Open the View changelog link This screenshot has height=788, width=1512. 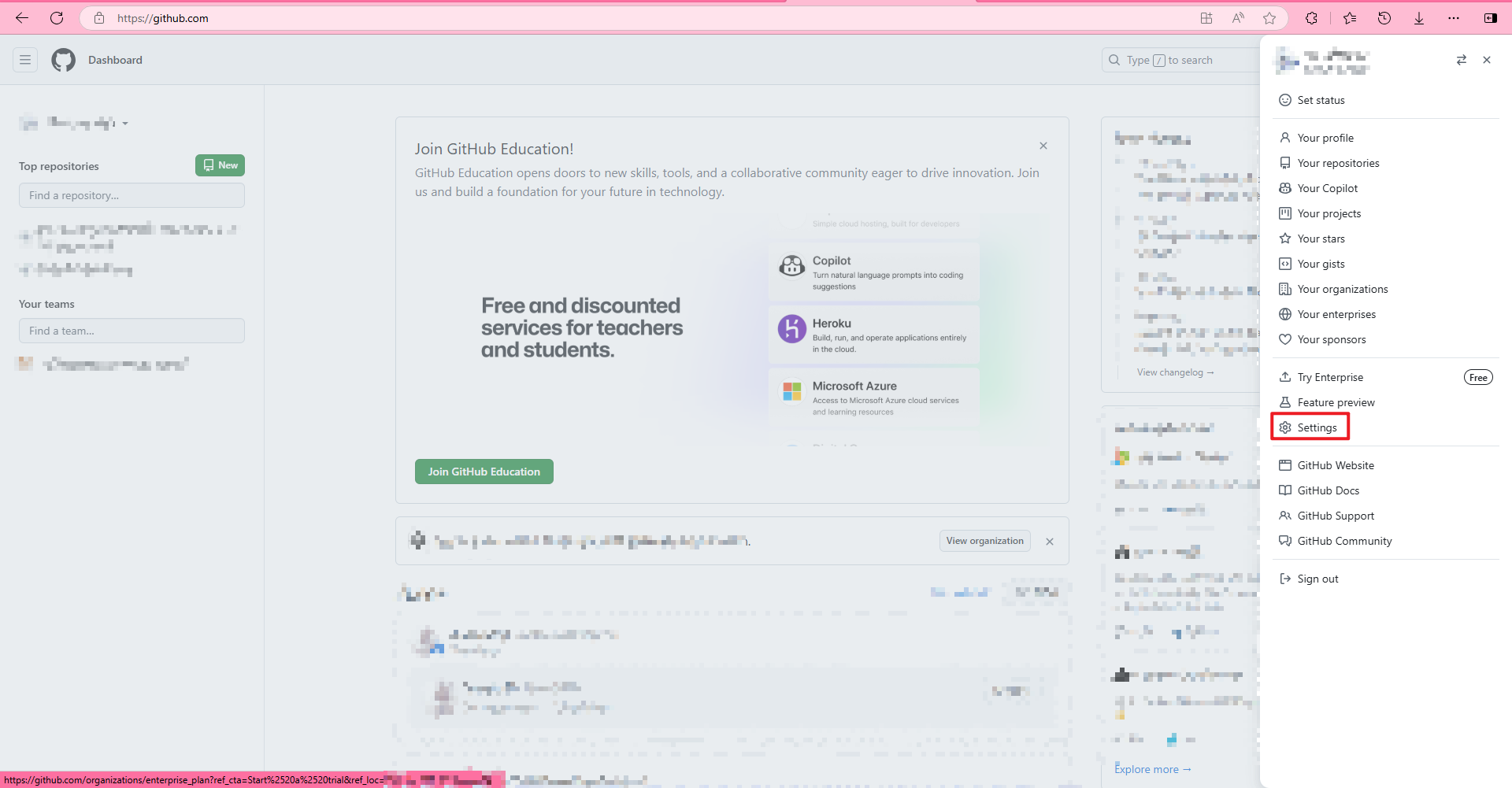(1176, 372)
